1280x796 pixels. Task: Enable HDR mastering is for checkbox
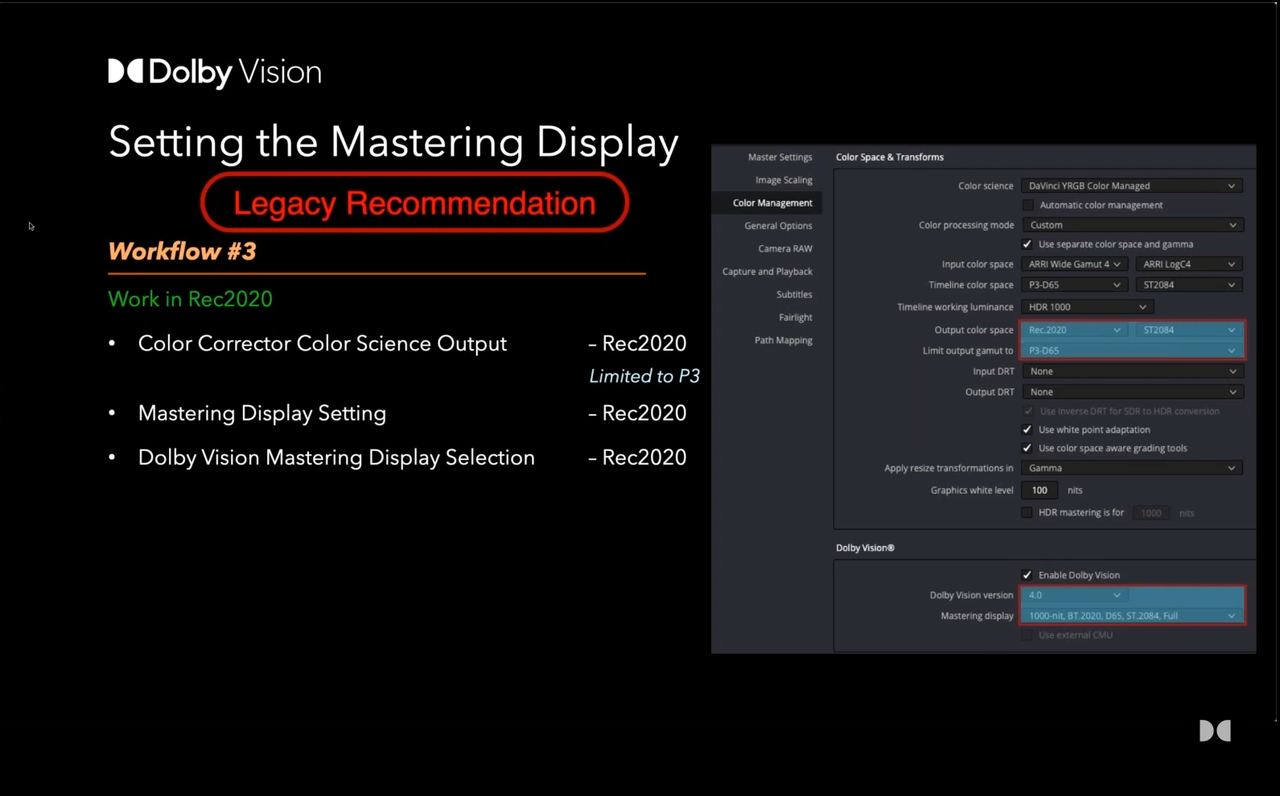point(1027,512)
